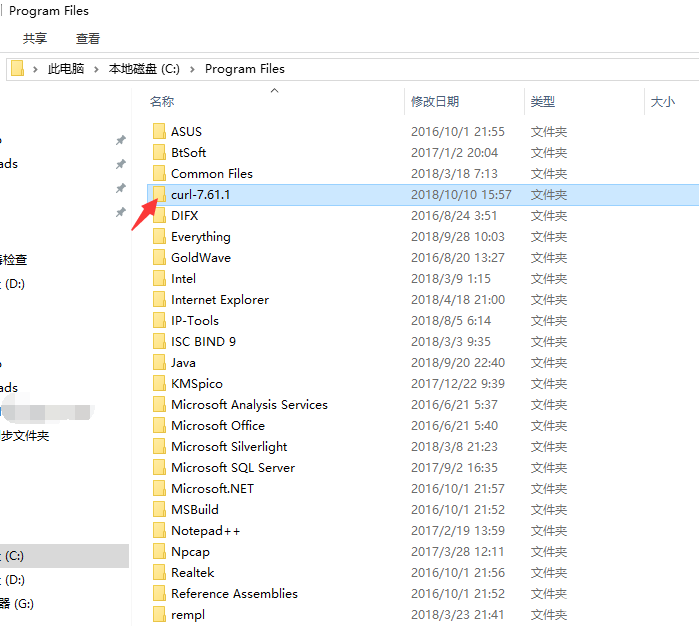The height and width of the screenshot is (626, 699).
Task: Click the BtSoft folder icon
Action: click(x=159, y=152)
